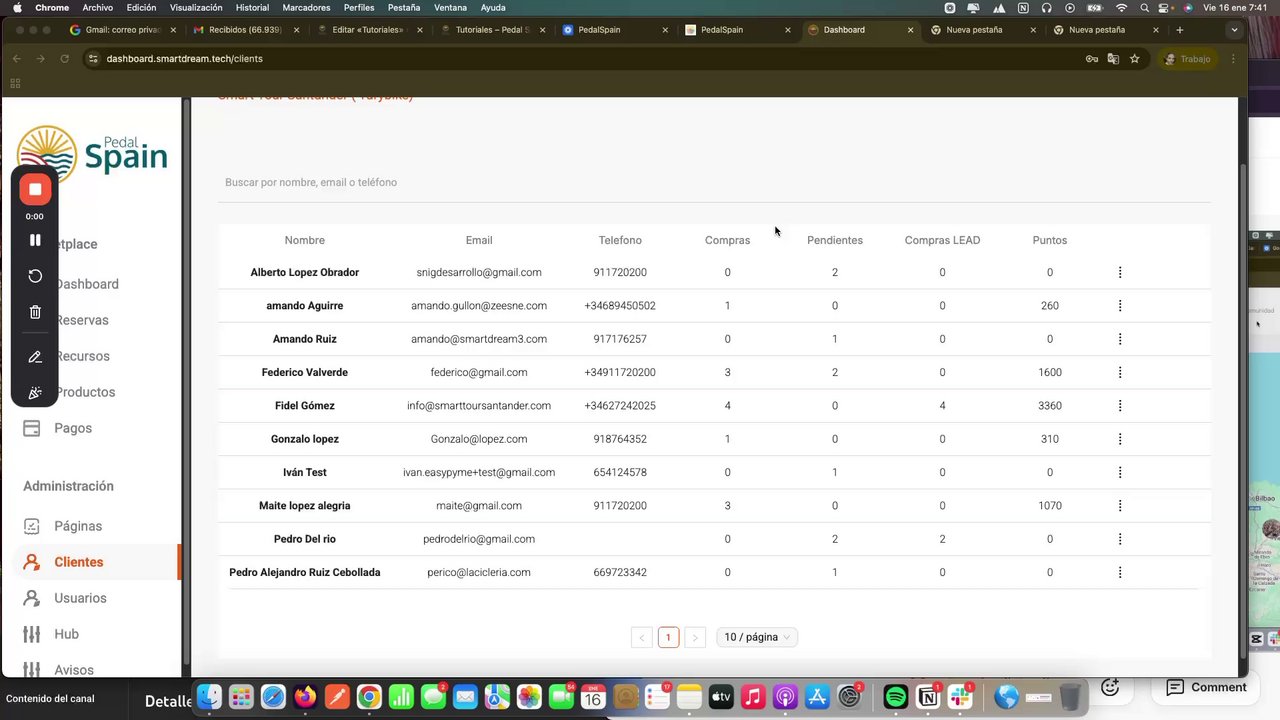Pause the recording in the floating toolbar

point(35,240)
